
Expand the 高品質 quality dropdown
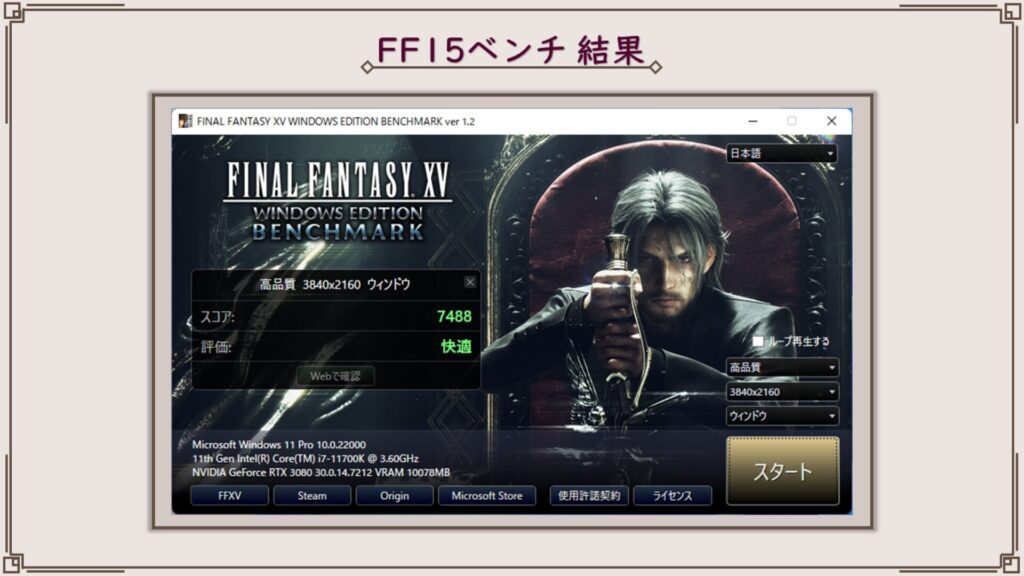[x=782, y=367]
